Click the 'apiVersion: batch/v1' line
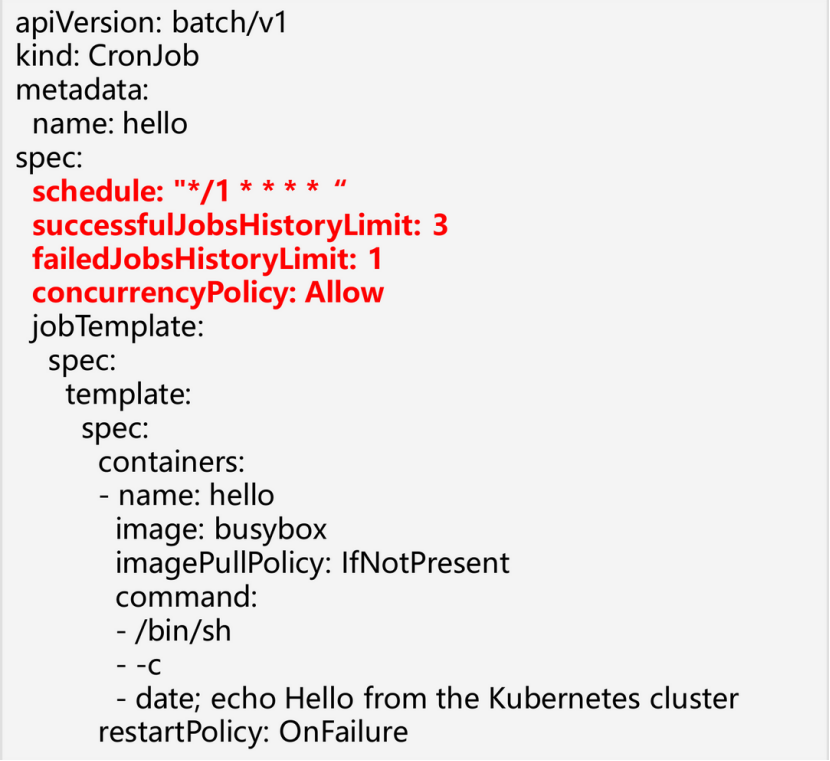Image resolution: width=830 pixels, height=761 pixels. point(151,23)
